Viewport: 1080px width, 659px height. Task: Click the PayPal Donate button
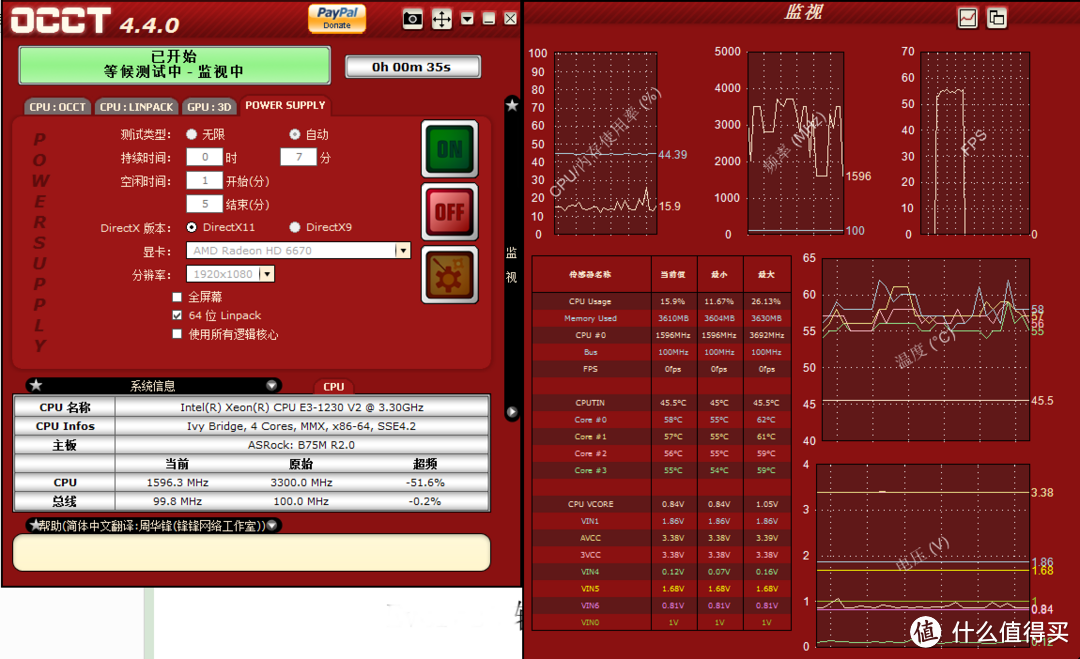pos(337,18)
